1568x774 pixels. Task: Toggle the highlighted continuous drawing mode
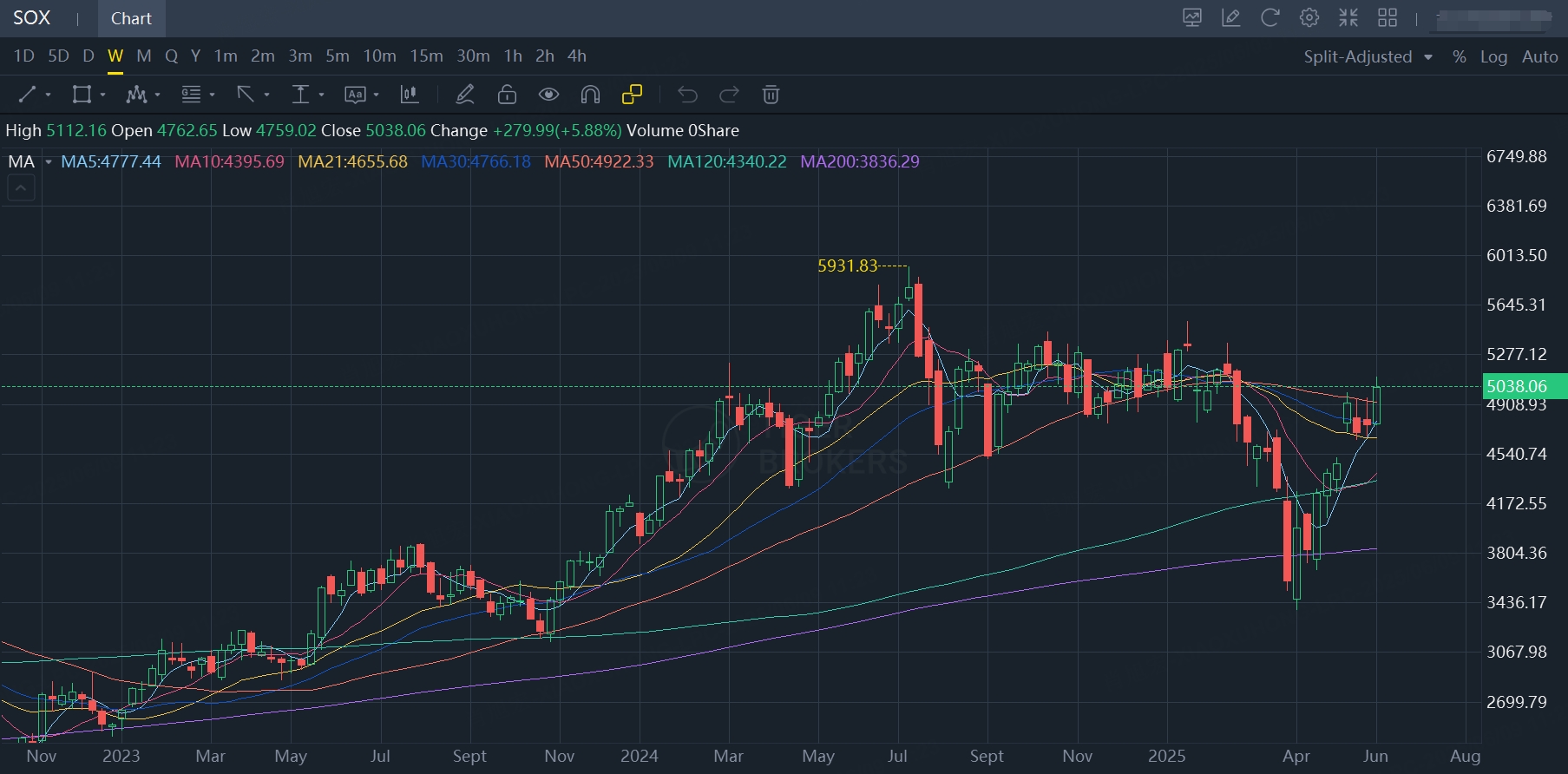pos(632,95)
